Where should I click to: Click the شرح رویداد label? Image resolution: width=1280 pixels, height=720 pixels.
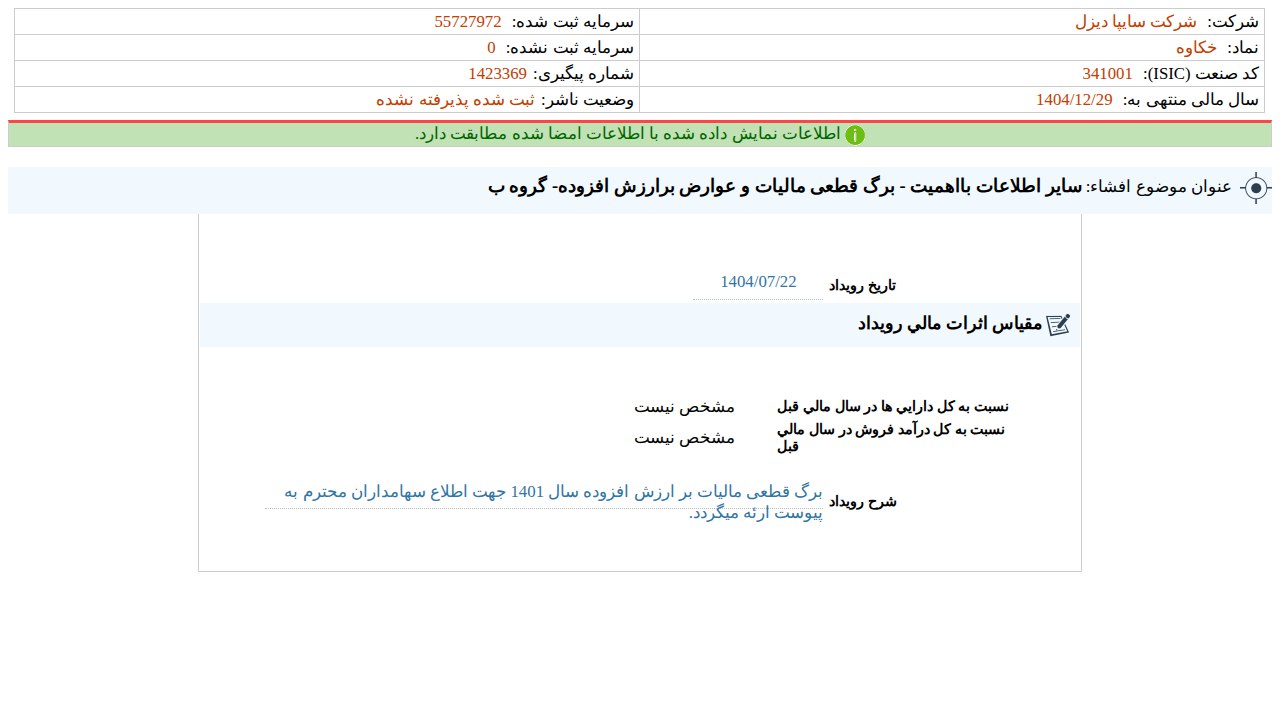[x=862, y=502]
